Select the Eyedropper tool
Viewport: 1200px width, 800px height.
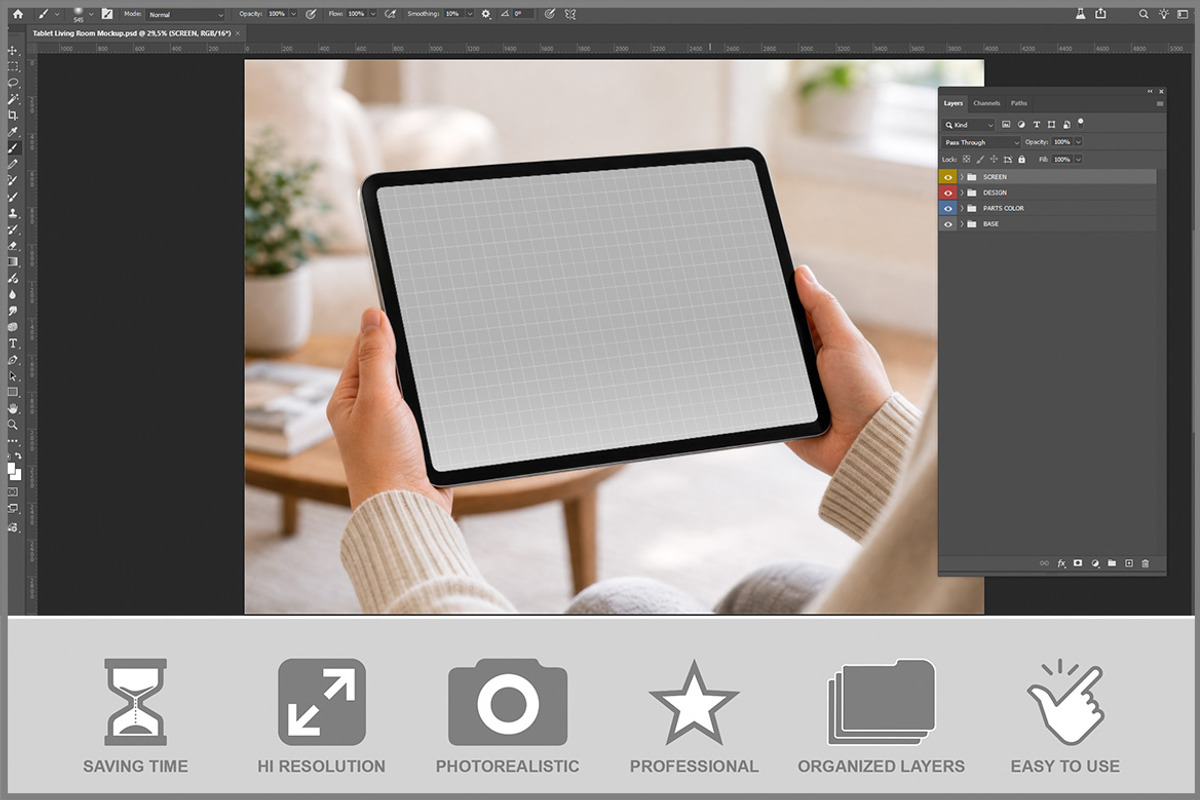pos(13,131)
